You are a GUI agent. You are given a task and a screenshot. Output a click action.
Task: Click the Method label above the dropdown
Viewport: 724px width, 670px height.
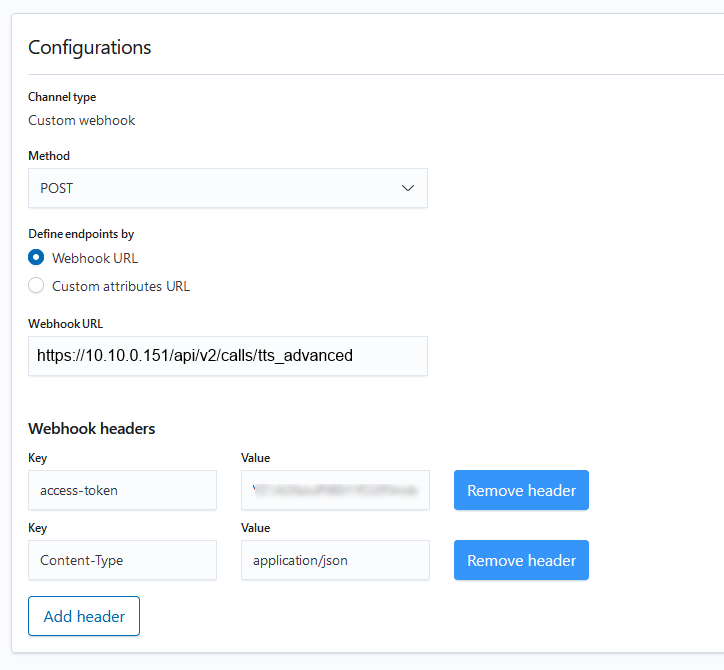click(49, 156)
